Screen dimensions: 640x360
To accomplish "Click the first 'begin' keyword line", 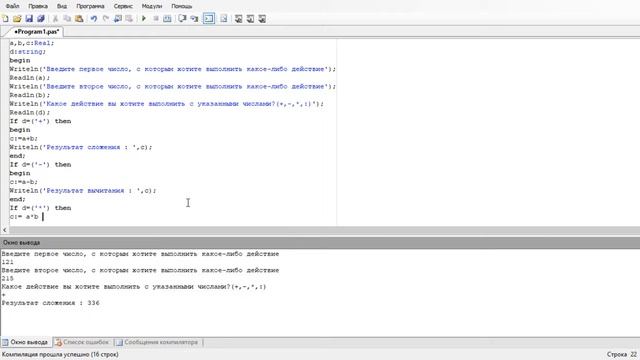I will [20, 60].
